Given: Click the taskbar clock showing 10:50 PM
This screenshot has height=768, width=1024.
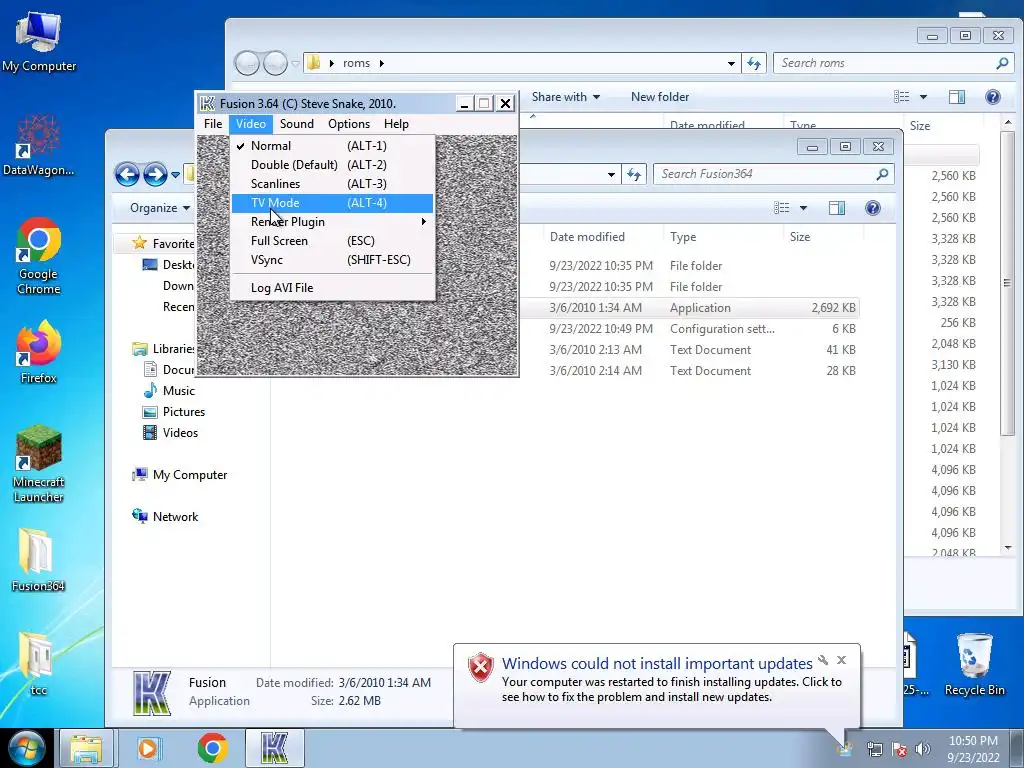Looking at the screenshot, I should 973,749.
